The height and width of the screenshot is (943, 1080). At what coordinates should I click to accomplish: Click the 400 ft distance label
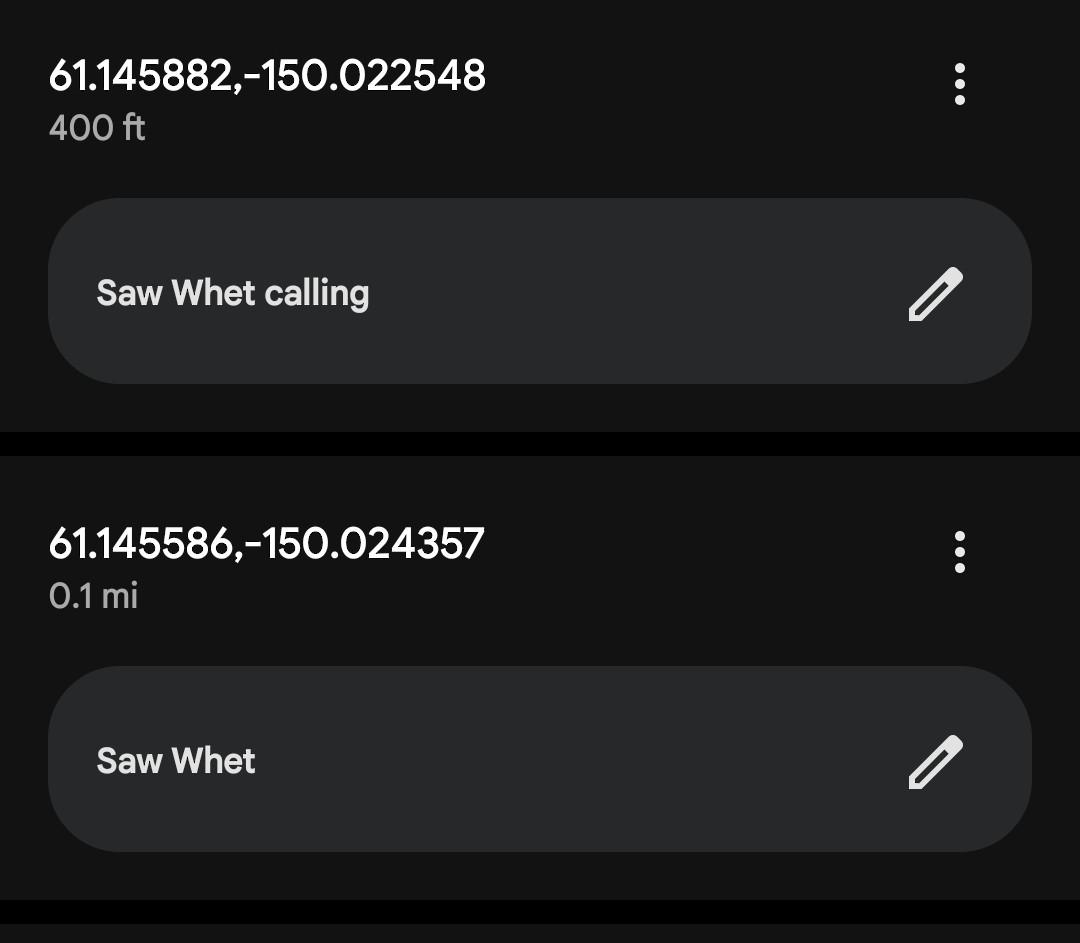97,128
